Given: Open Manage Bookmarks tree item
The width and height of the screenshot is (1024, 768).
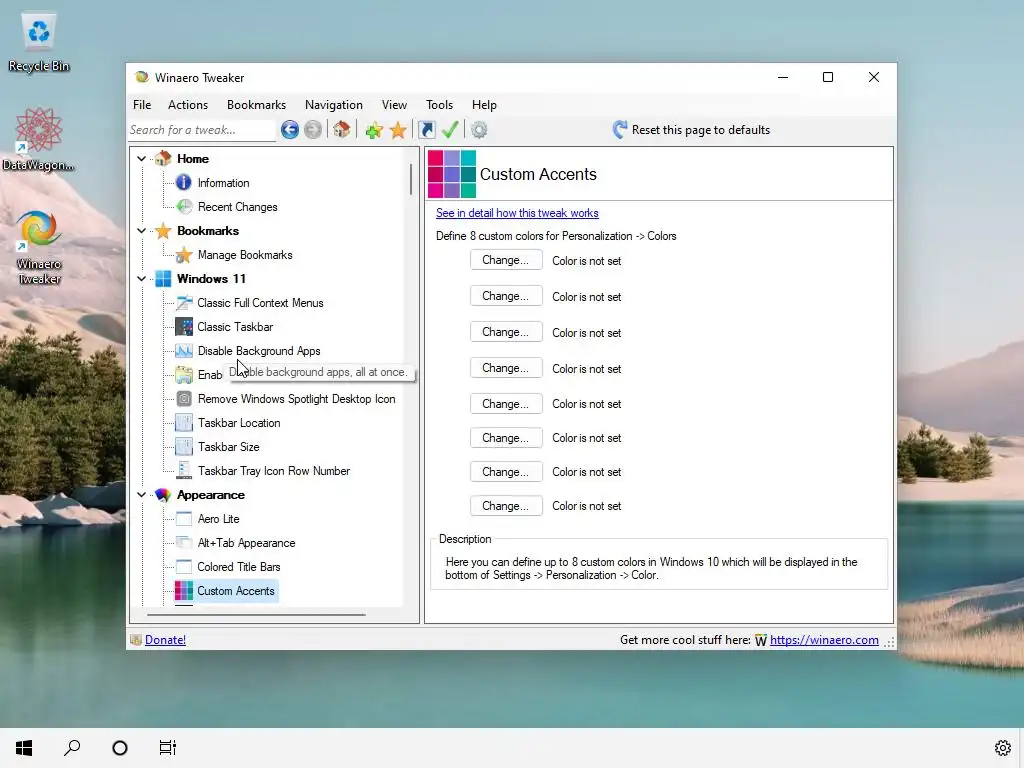Looking at the screenshot, I should 245,255.
